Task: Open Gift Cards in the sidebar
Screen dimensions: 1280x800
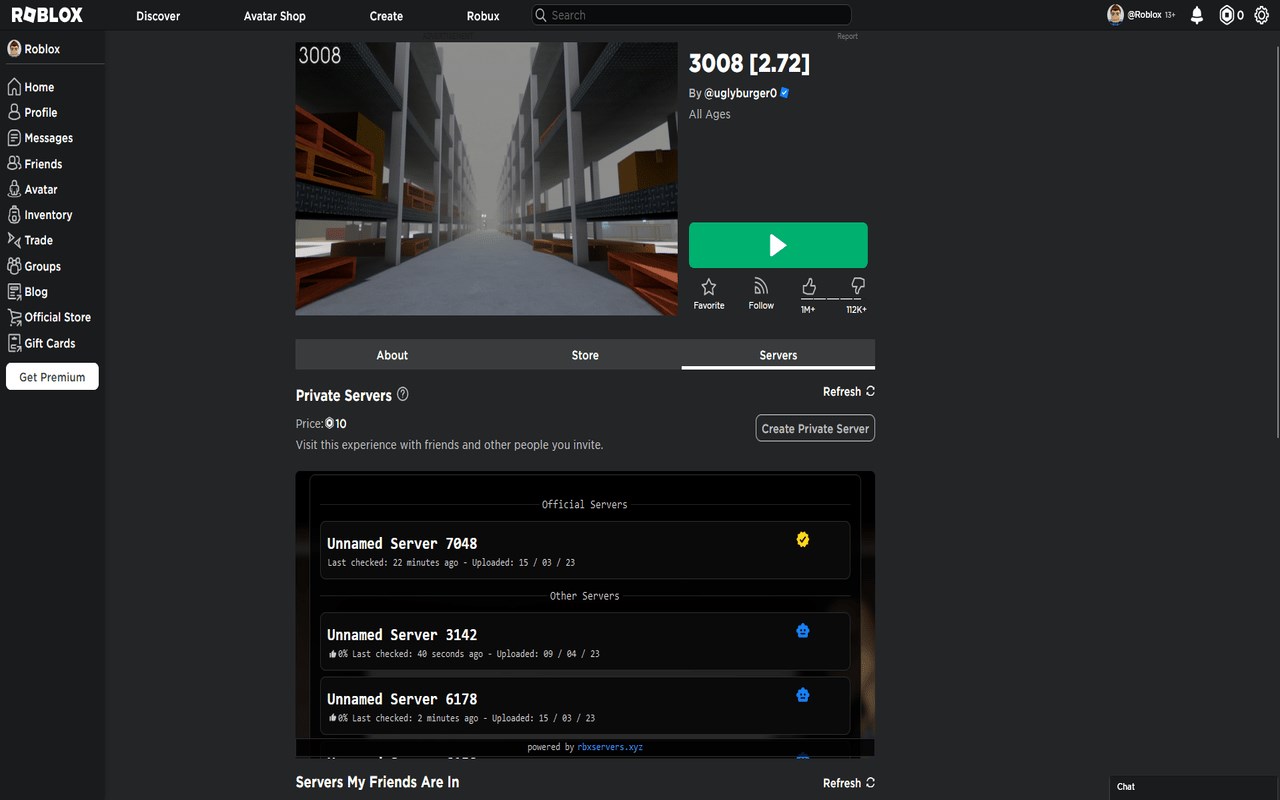Action: point(42,343)
